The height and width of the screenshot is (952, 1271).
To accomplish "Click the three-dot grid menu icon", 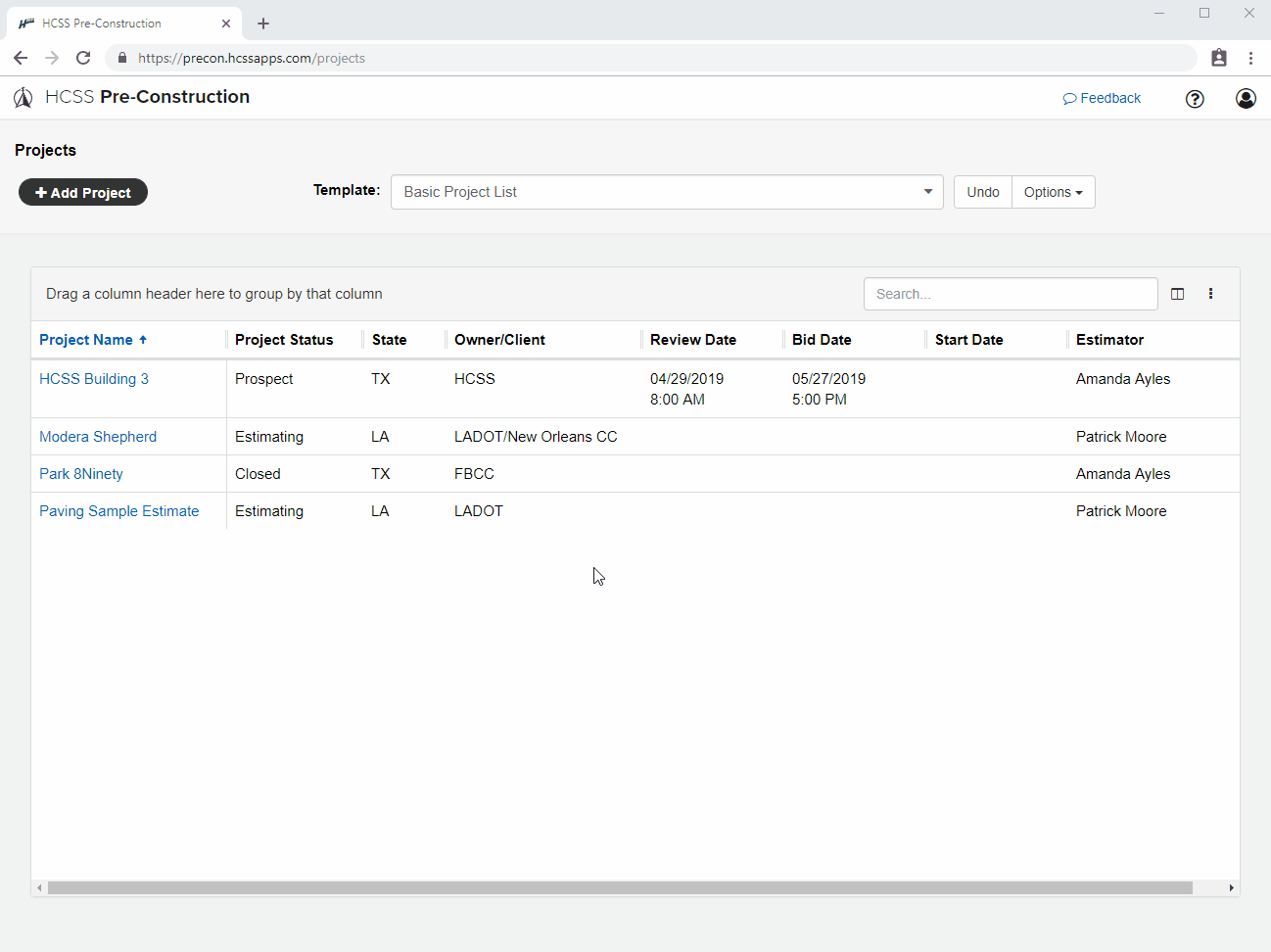I will click(x=1211, y=293).
